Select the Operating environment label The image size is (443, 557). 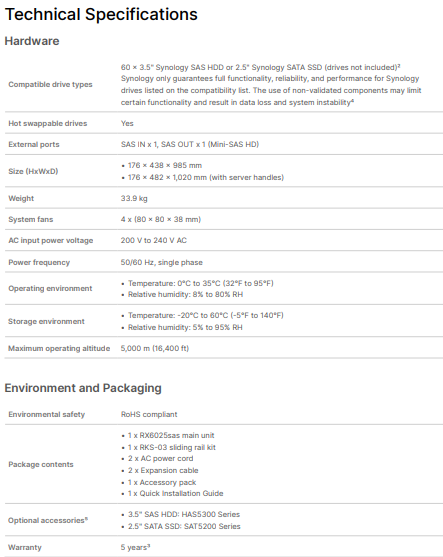click(x=50, y=288)
